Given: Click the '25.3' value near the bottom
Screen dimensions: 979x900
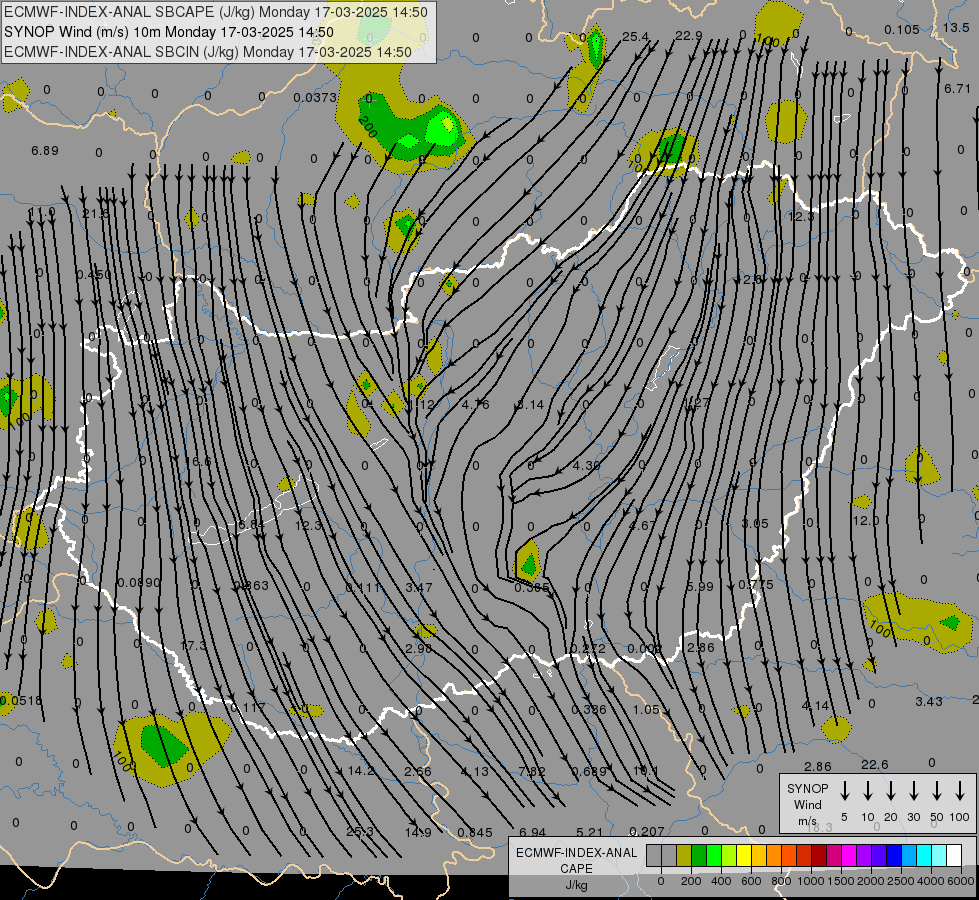Looking at the screenshot, I should click(x=360, y=831).
